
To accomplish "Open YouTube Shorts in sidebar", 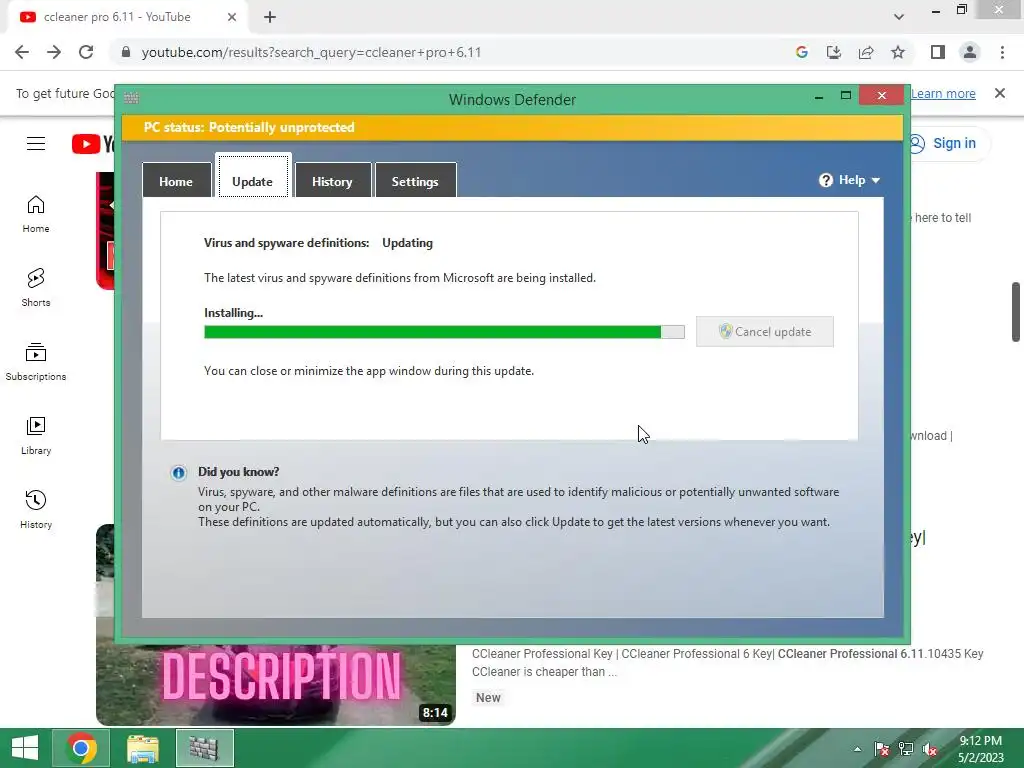I will 36,287.
